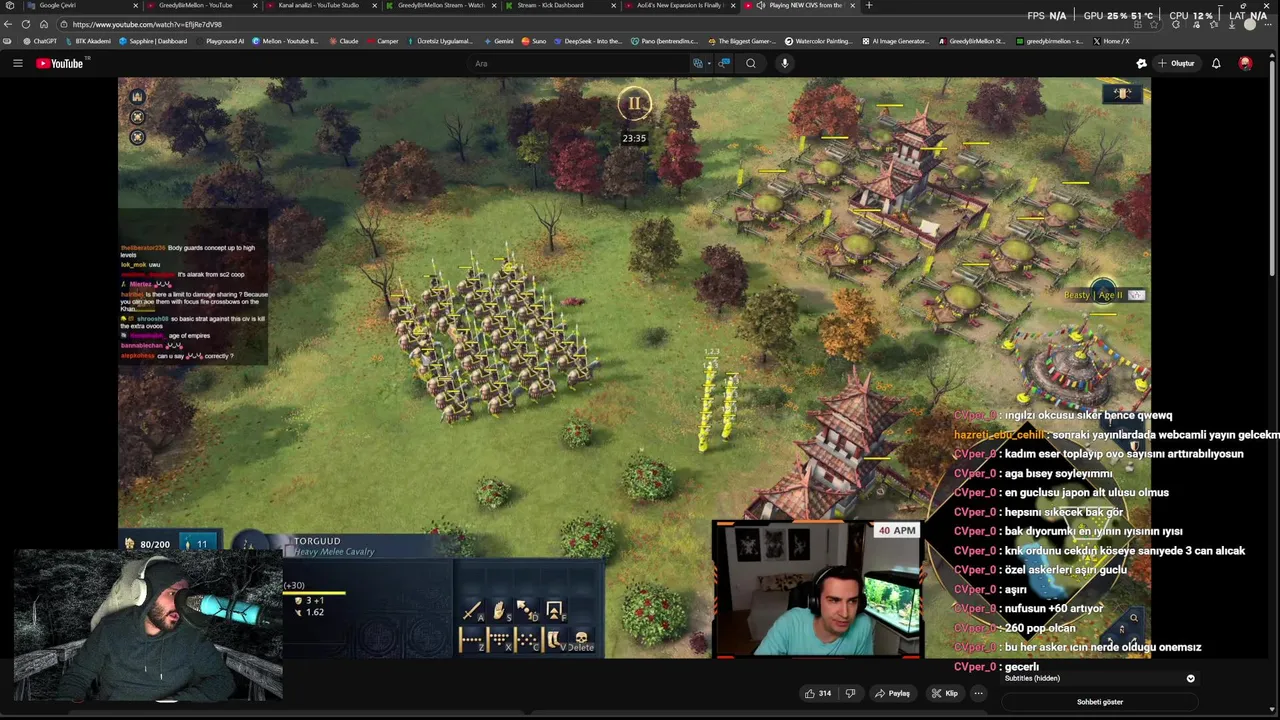Open the 'Oluştur' create button

point(1175,63)
